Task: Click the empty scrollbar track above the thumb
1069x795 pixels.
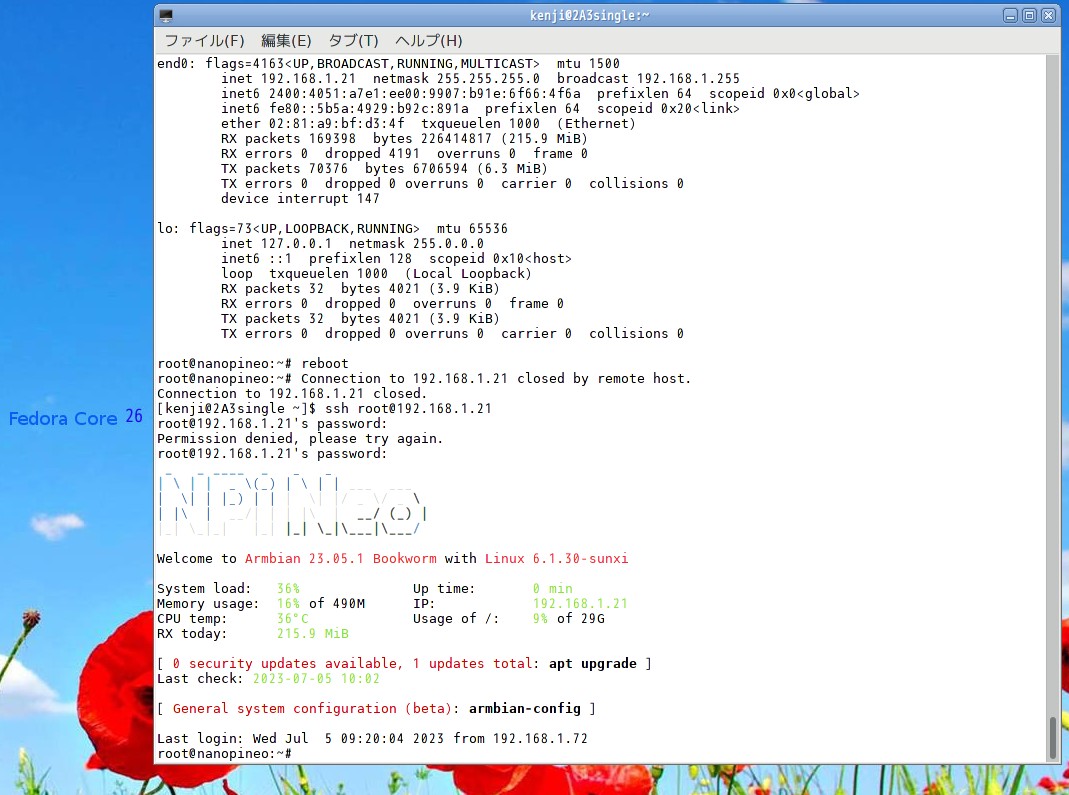Action: point(1052,400)
